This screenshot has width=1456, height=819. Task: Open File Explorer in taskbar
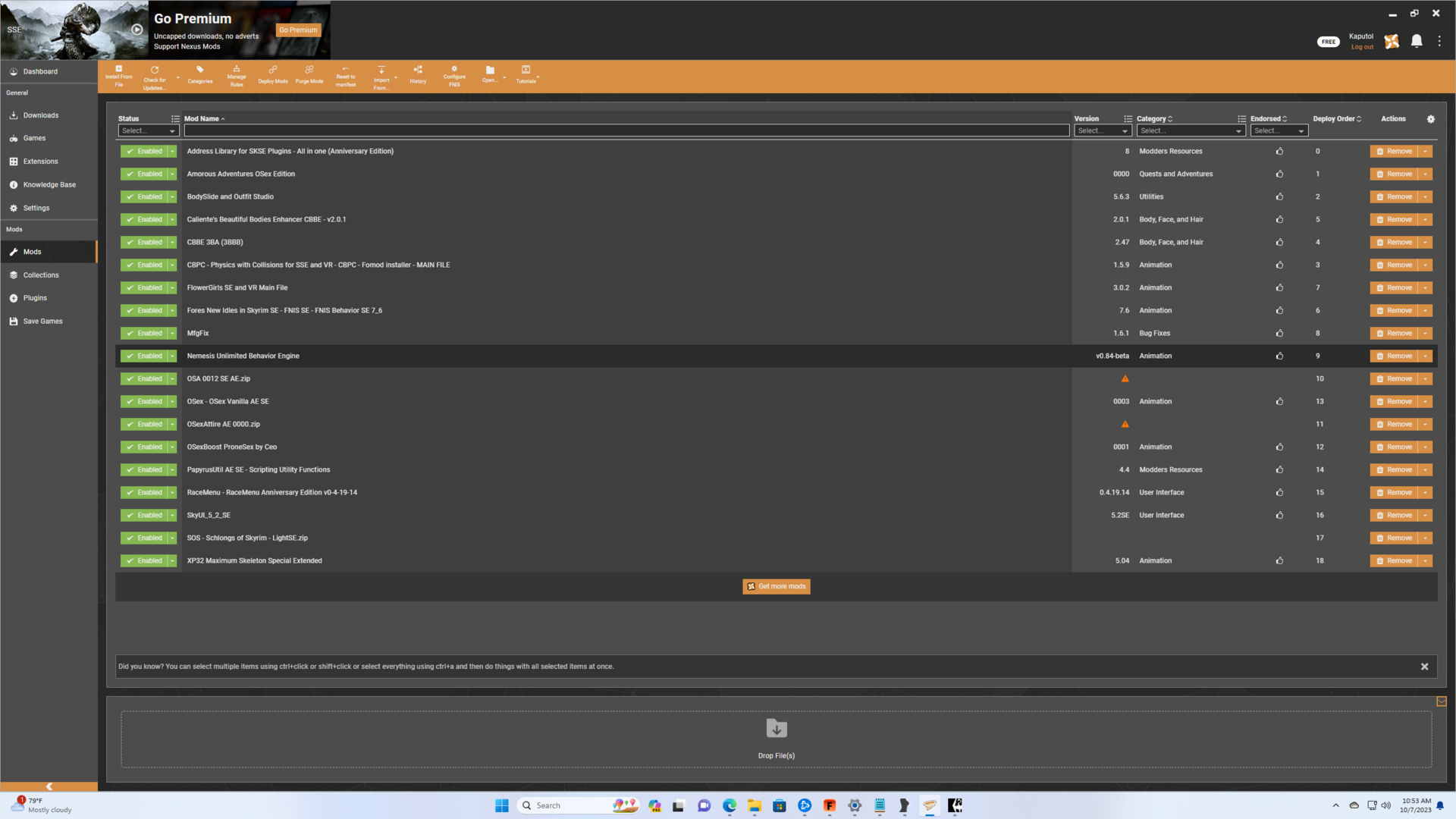[755, 805]
